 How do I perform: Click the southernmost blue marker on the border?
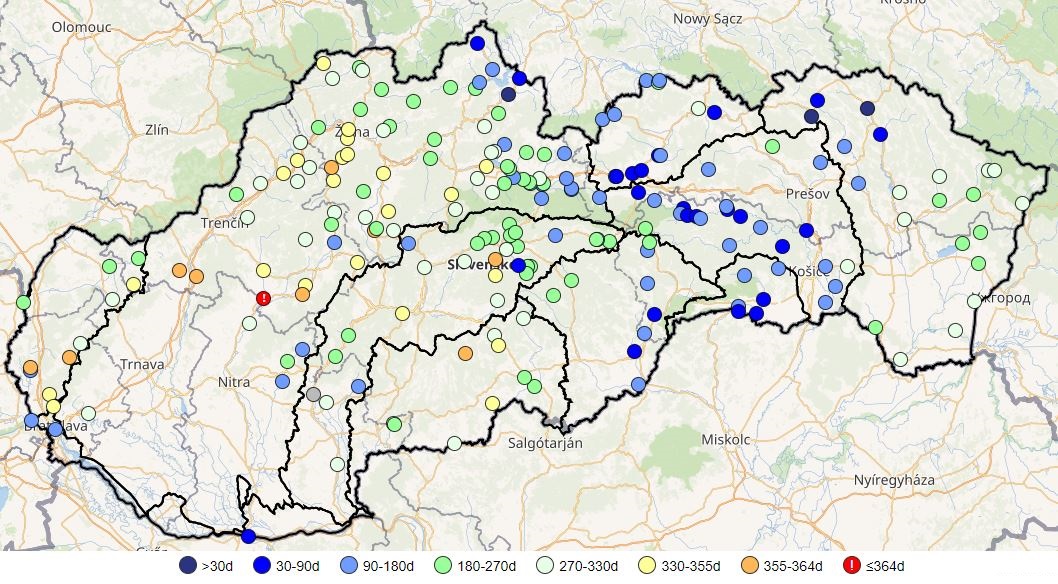pyautogui.click(x=248, y=536)
